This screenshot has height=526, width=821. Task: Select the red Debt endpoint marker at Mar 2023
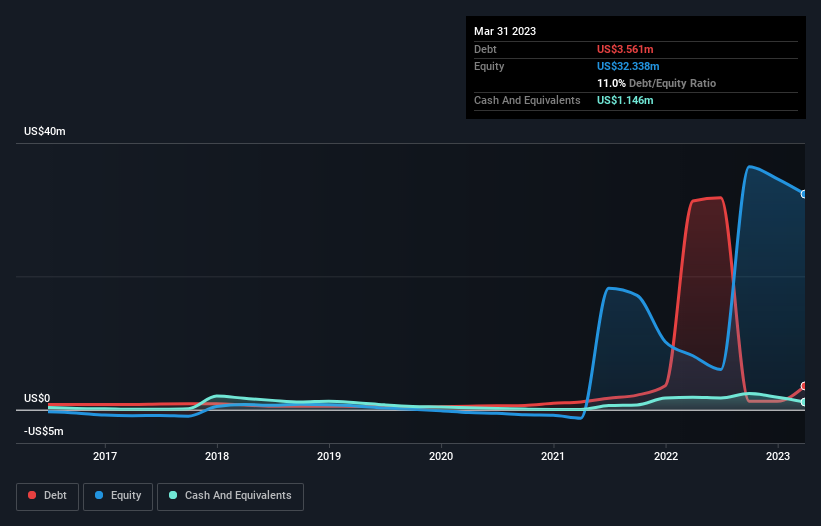click(x=804, y=386)
